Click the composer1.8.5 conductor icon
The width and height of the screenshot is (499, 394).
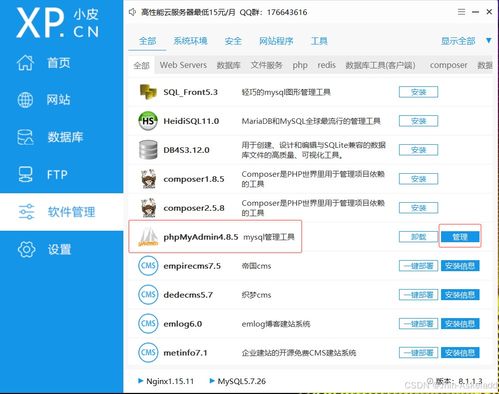pos(148,179)
